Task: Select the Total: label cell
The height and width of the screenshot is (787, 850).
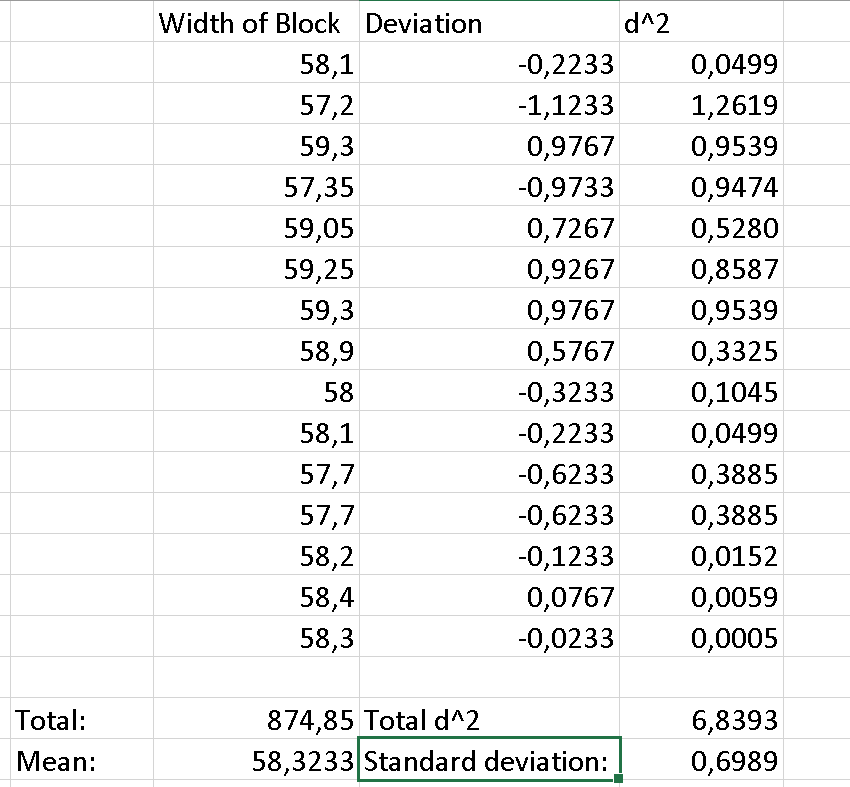Action: point(82,718)
